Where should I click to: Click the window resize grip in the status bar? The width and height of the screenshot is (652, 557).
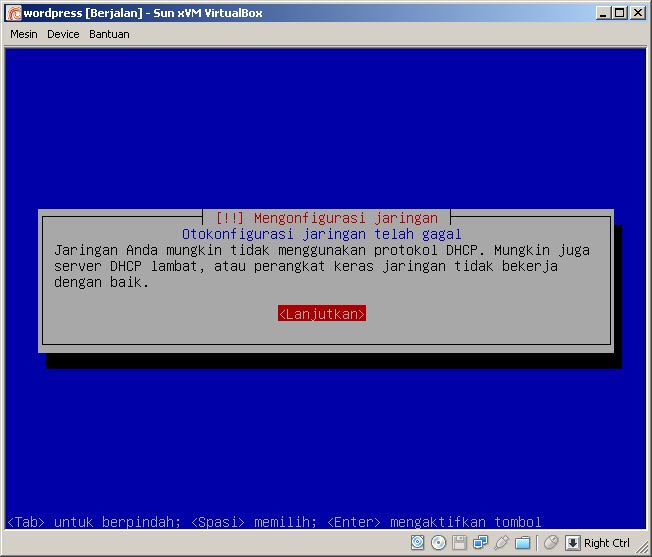[x=643, y=548]
